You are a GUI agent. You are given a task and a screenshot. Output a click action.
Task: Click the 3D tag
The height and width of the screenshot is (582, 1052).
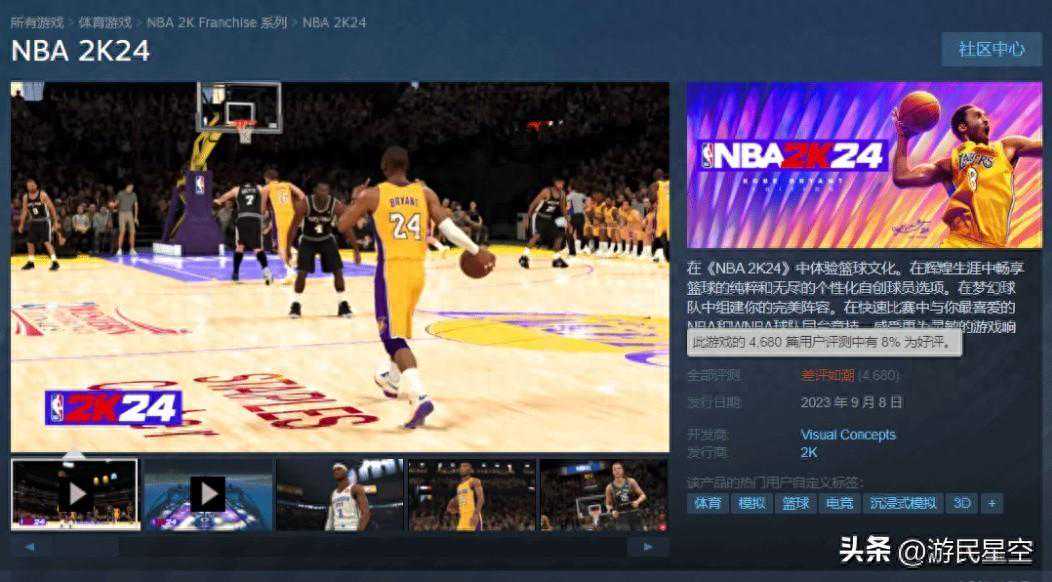click(x=962, y=503)
